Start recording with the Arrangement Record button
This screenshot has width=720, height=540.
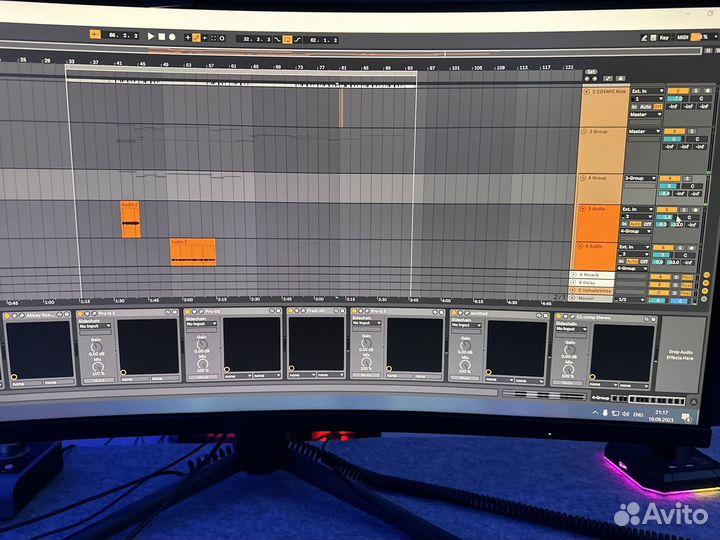coord(172,37)
